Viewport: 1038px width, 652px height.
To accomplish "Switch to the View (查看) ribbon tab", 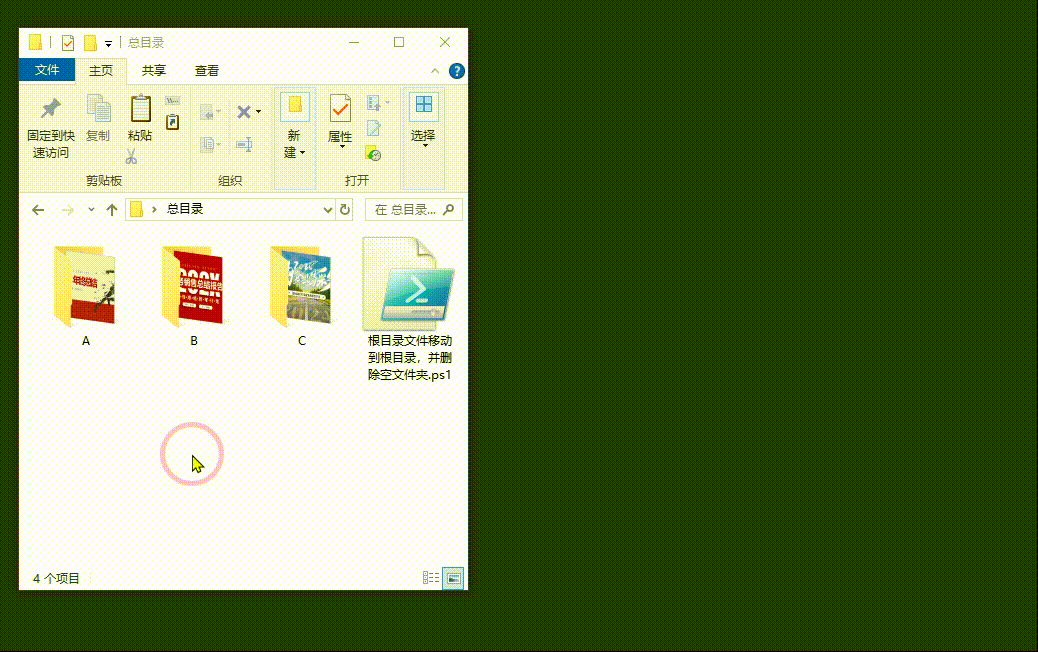I will [x=207, y=71].
